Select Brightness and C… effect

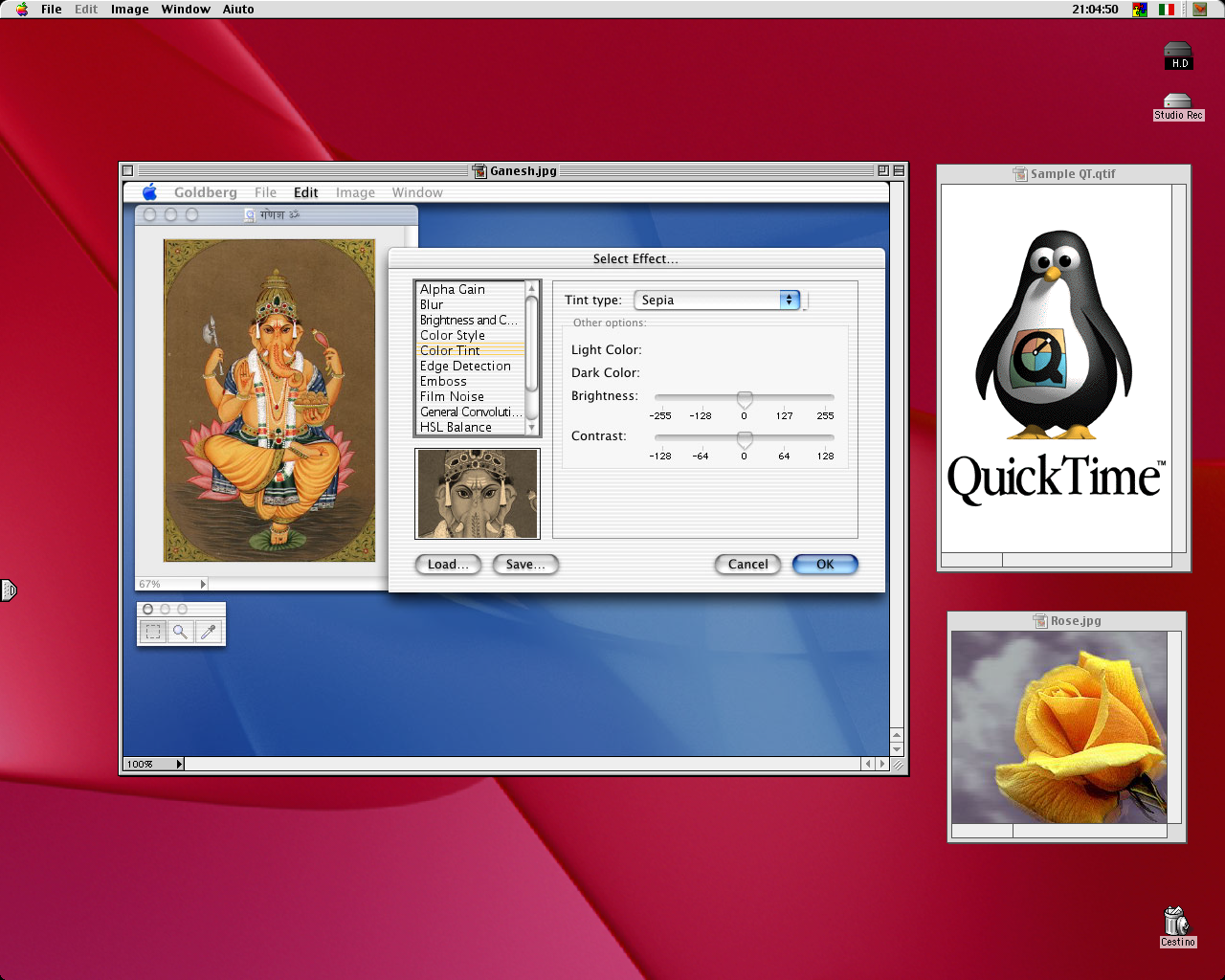471,320
